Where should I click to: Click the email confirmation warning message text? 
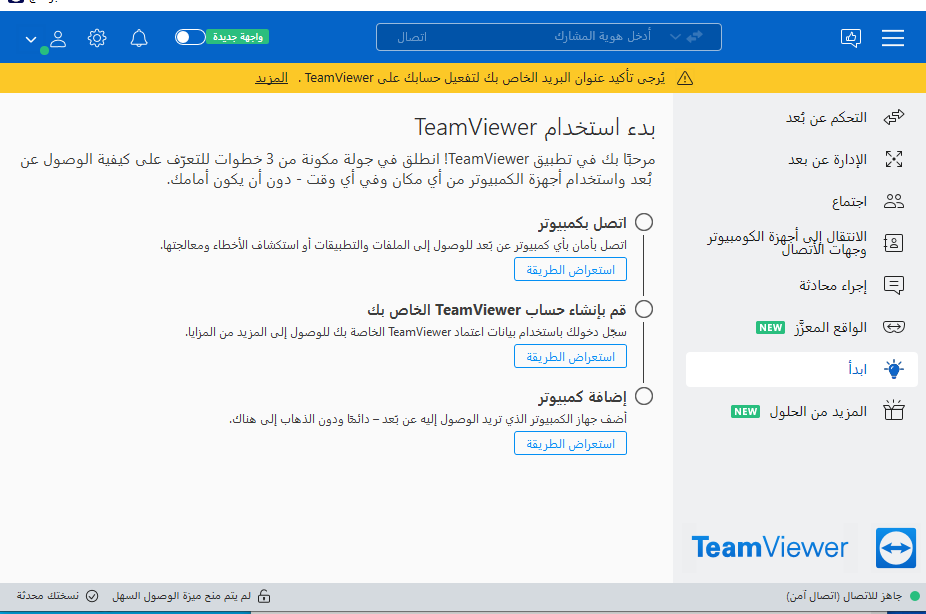click(484, 78)
